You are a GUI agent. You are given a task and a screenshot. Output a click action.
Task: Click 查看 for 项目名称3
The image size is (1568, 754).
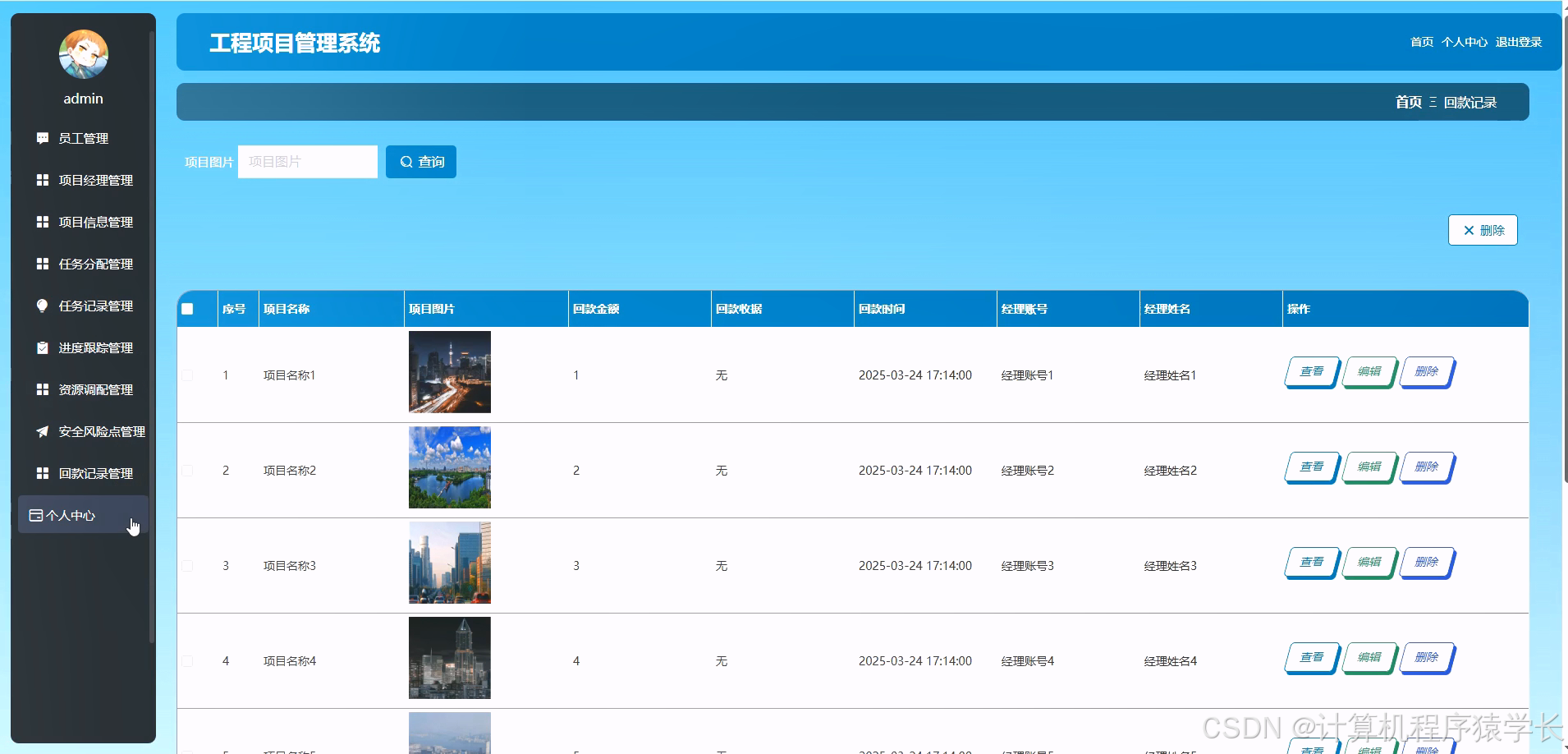[x=1312, y=563]
